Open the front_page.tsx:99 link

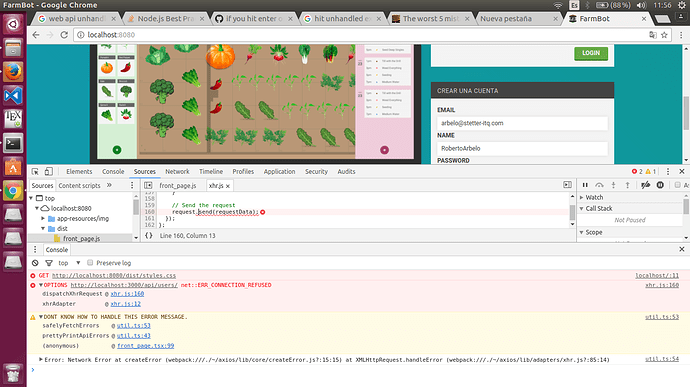pos(146,346)
